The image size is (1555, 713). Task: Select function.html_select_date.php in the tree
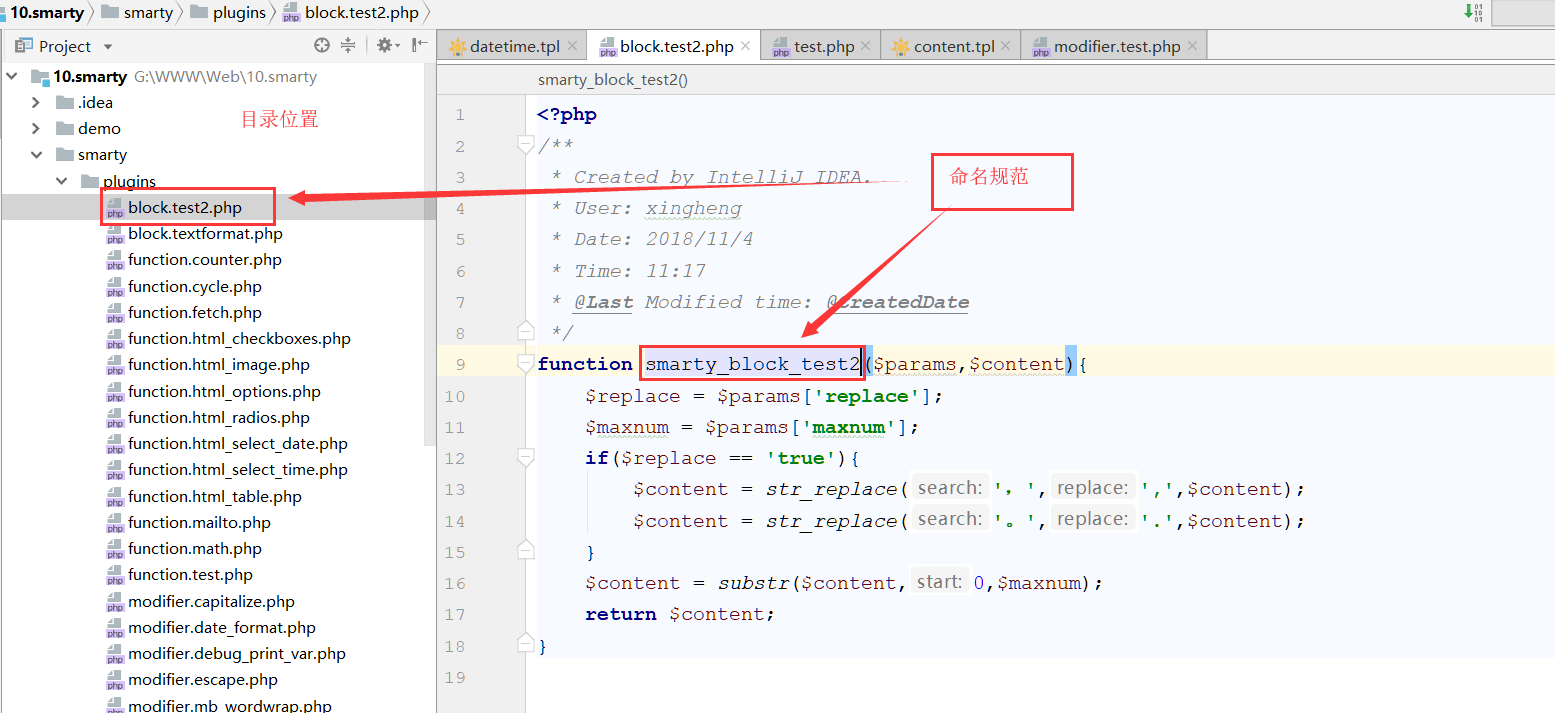pyautogui.click(x=238, y=443)
